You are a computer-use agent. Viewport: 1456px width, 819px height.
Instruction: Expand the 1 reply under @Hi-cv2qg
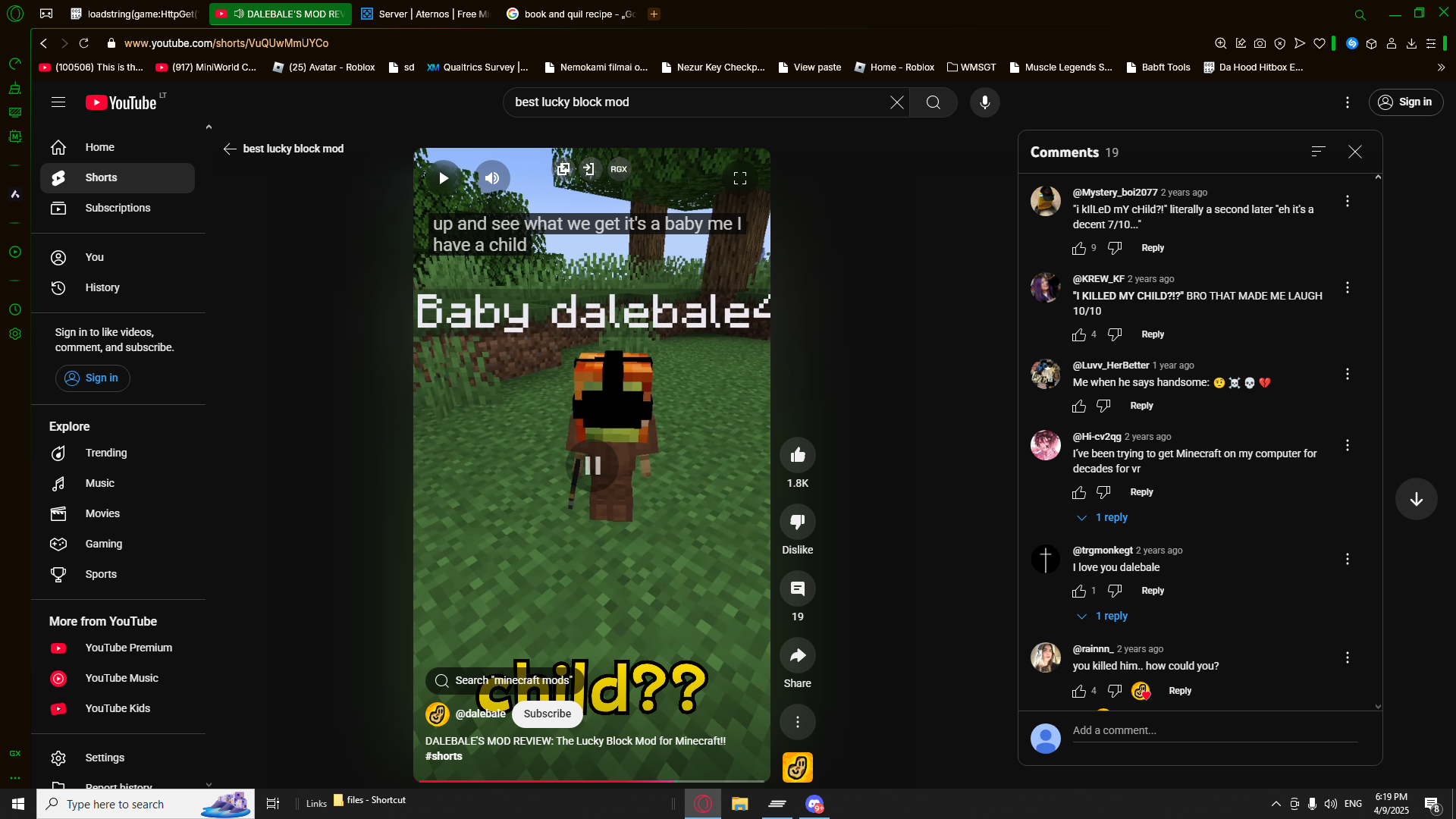(1103, 517)
